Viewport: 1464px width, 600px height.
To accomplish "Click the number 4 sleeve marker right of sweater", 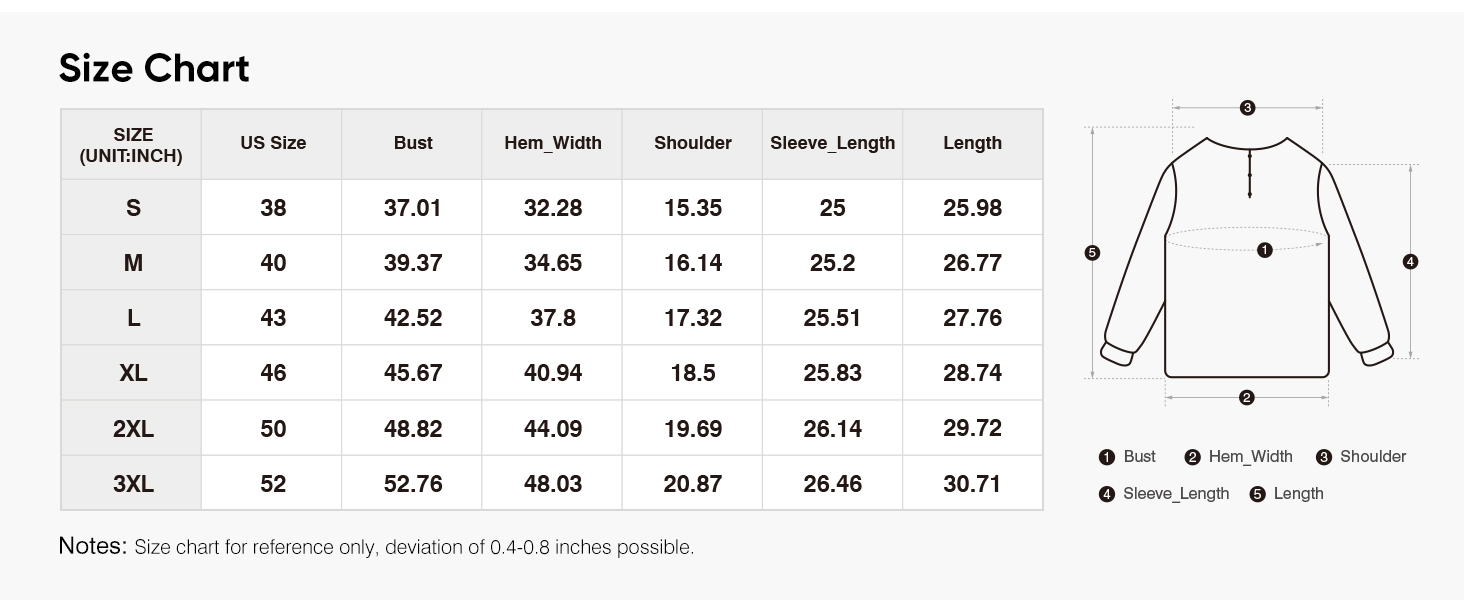I will pos(1410,262).
